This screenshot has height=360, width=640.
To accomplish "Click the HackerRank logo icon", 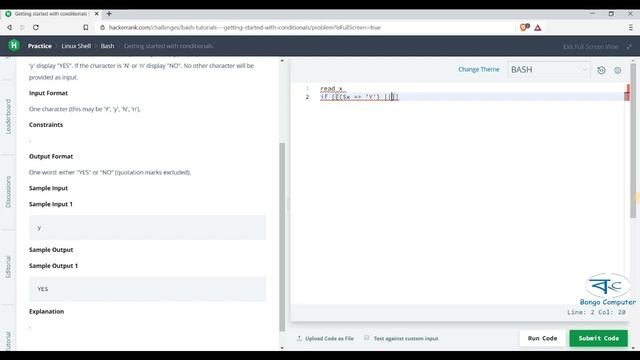I will coord(14,45).
